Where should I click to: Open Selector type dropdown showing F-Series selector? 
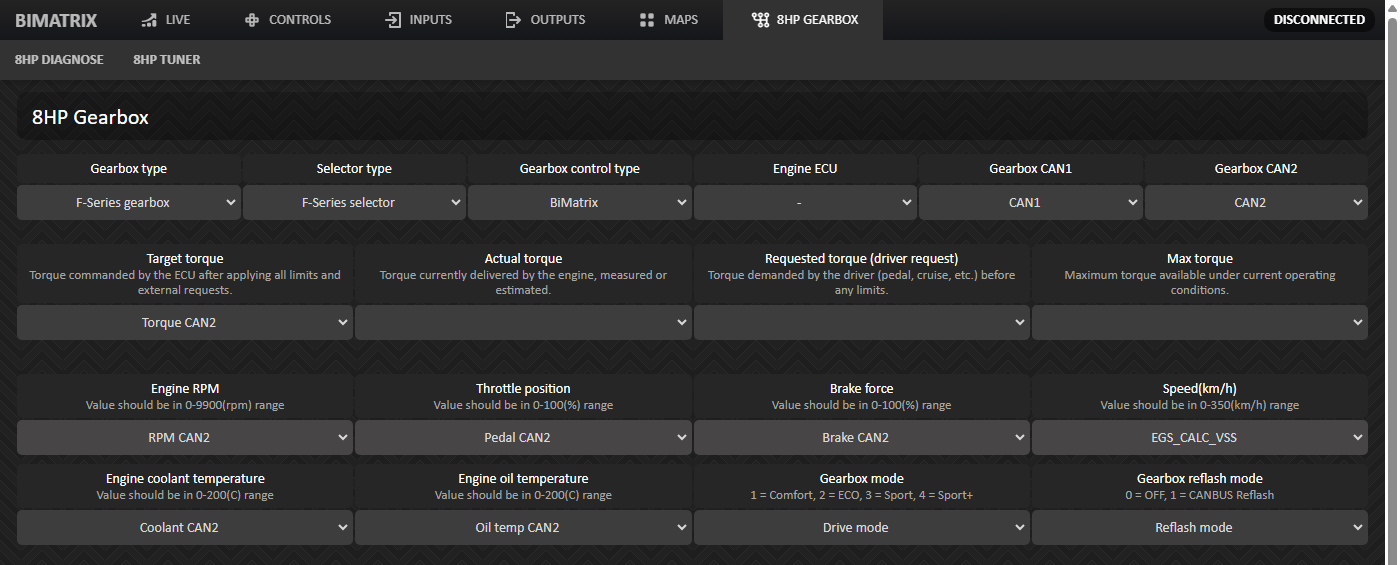tap(354, 203)
